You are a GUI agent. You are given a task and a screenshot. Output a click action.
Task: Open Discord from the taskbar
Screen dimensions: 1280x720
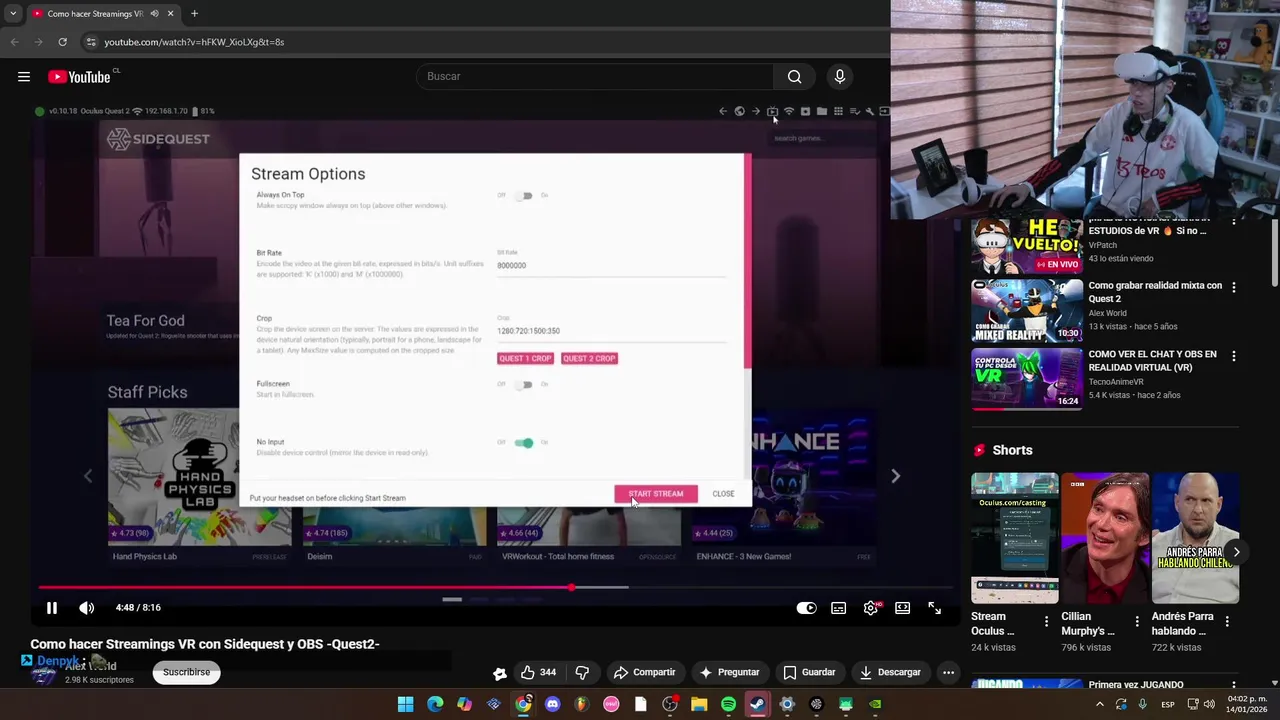coord(553,704)
